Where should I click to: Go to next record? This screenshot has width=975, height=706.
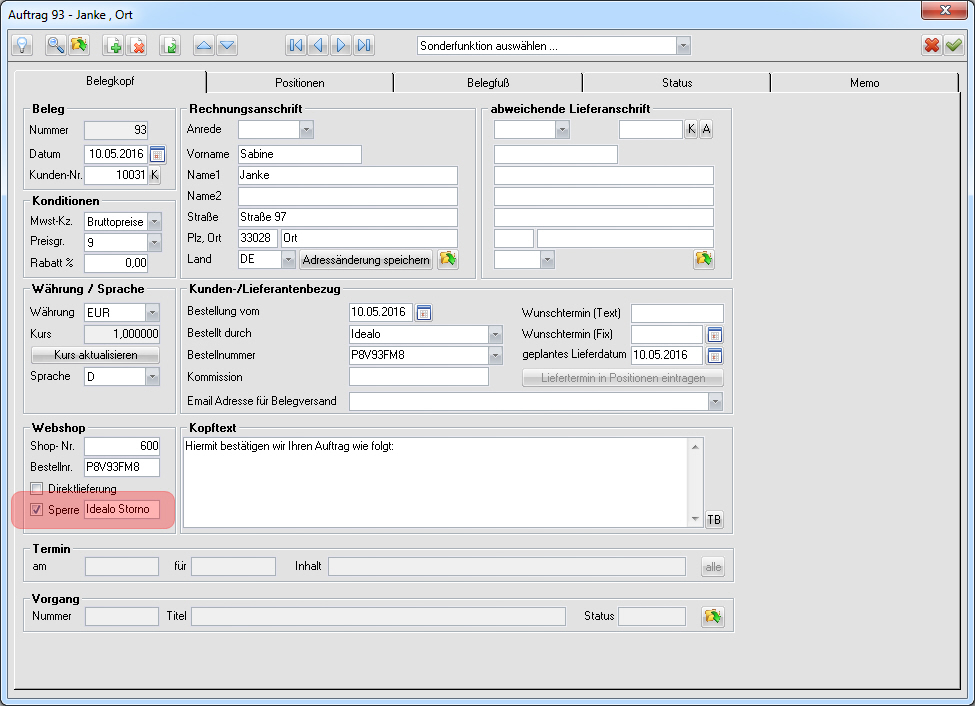341,45
